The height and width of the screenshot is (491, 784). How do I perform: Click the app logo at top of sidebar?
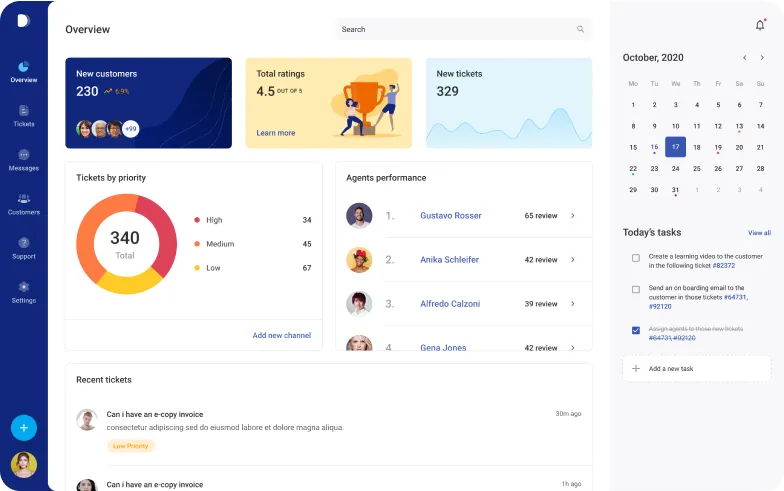[24, 20]
